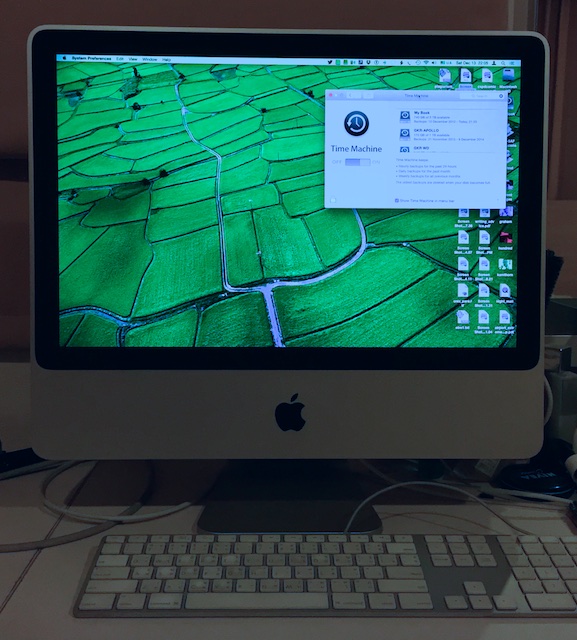Select the GKR-WD backup disk
The height and width of the screenshot is (640, 577).
(x=447, y=149)
